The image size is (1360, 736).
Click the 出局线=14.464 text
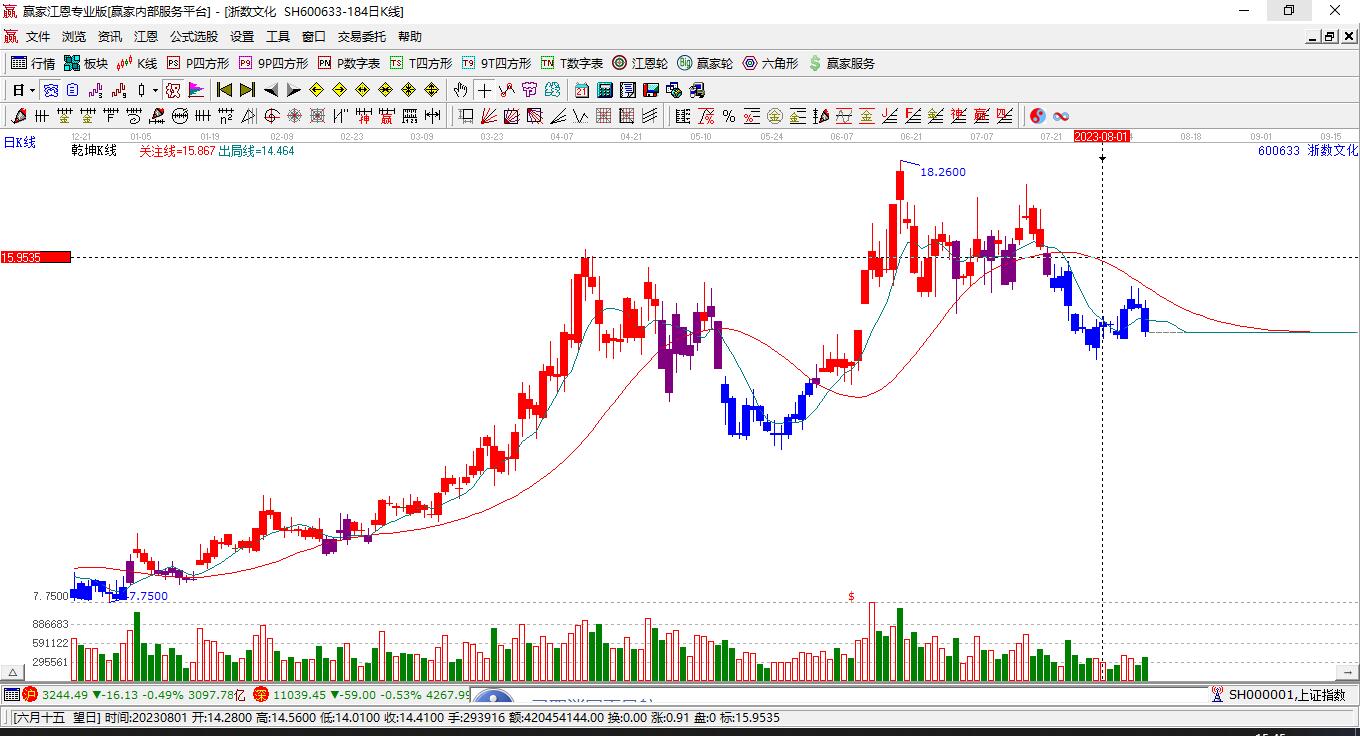point(256,150)
